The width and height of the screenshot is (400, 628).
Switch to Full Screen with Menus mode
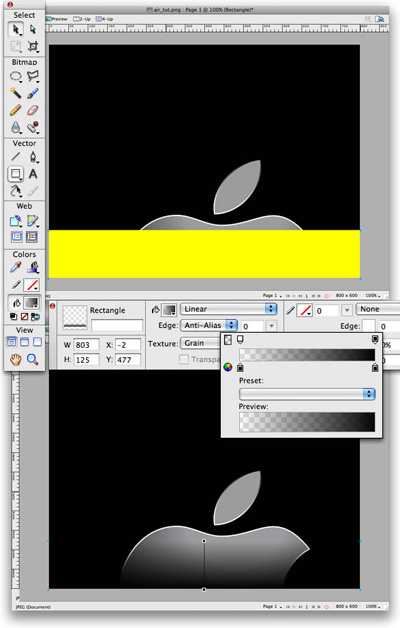pos(24,342)
